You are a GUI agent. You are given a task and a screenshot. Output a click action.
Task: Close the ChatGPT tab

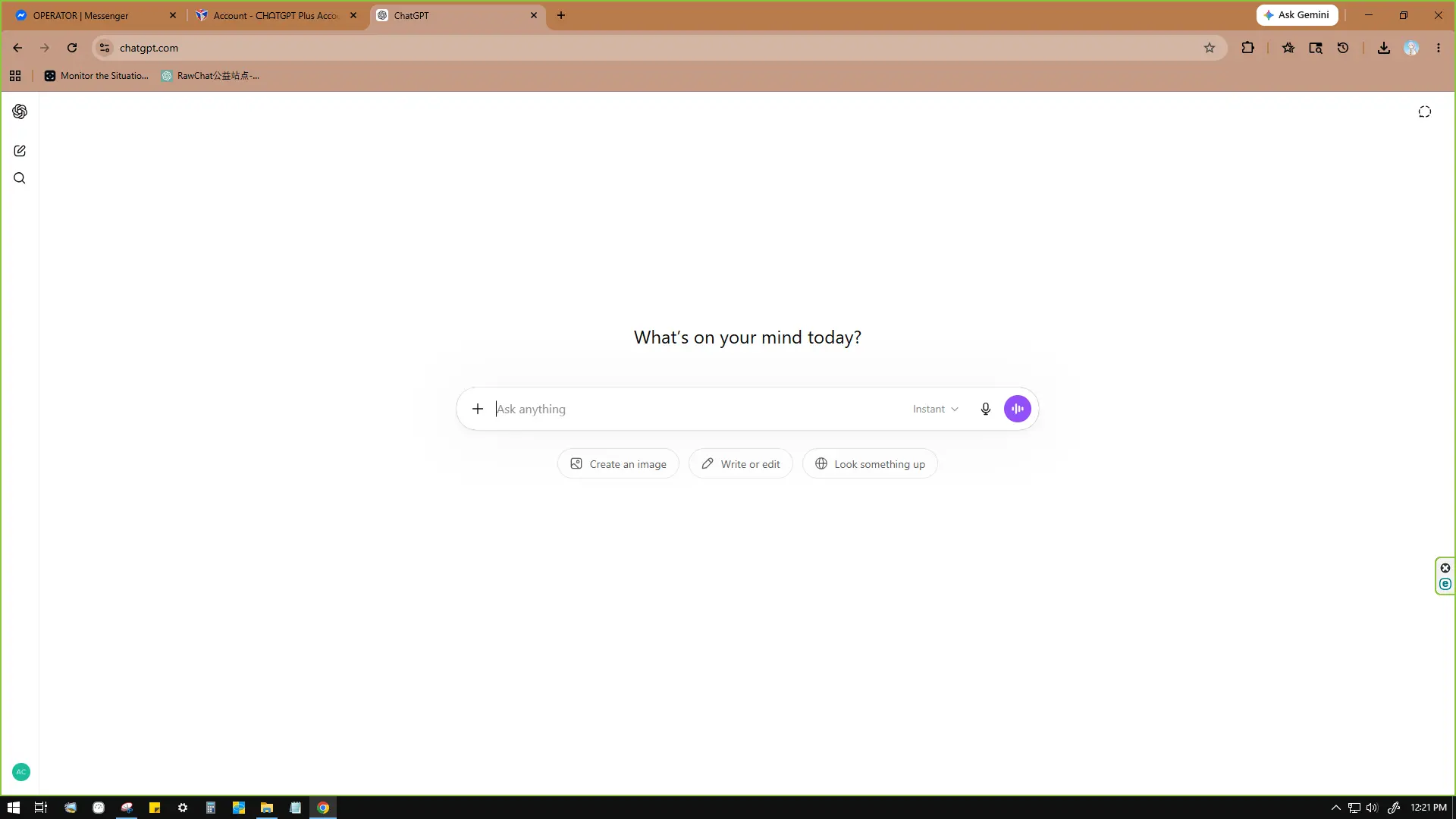(x=534, y=15)
